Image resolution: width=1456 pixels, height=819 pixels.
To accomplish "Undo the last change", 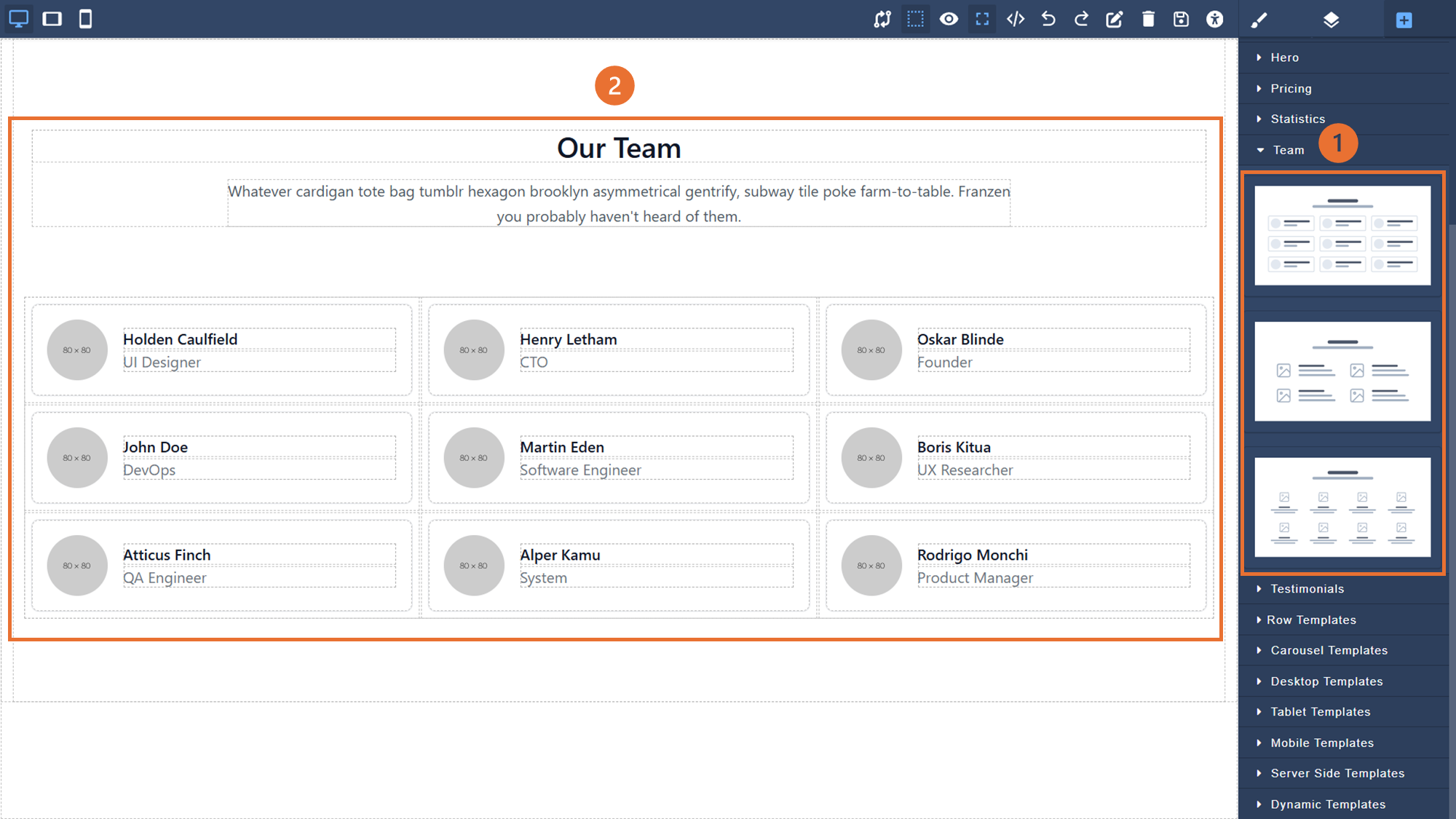I will pos(1048,19).
